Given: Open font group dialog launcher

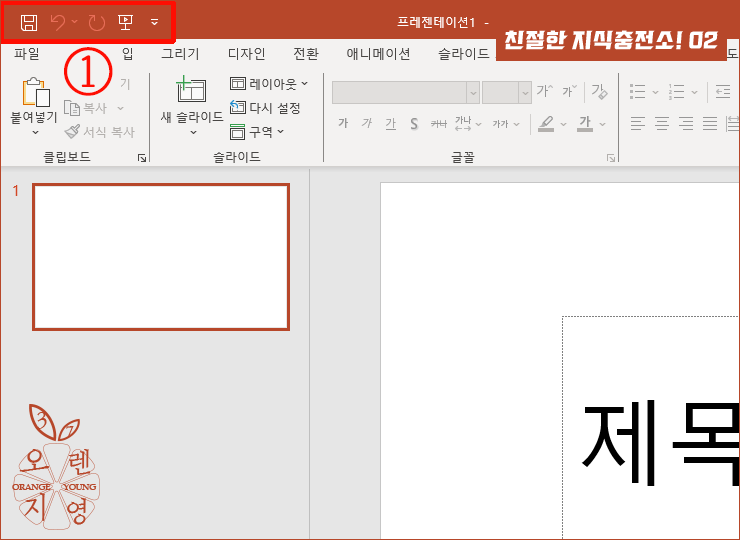Looking at the screenshot, I should (611, 158).
